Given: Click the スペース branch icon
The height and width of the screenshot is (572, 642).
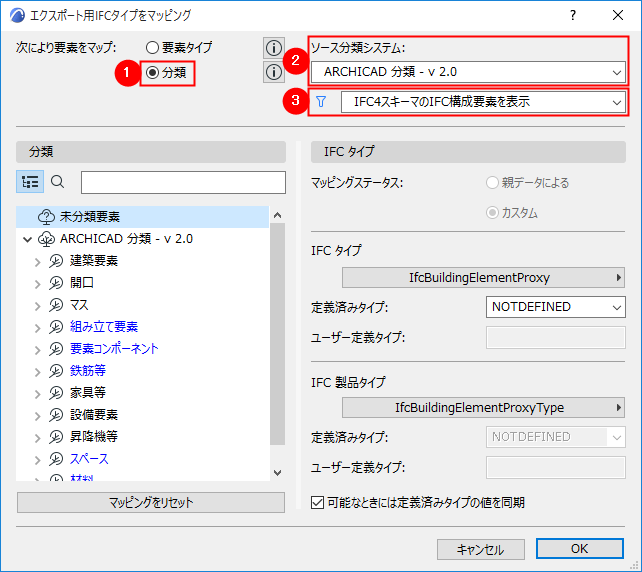Looking at the screenshot, I should [56, 459].
